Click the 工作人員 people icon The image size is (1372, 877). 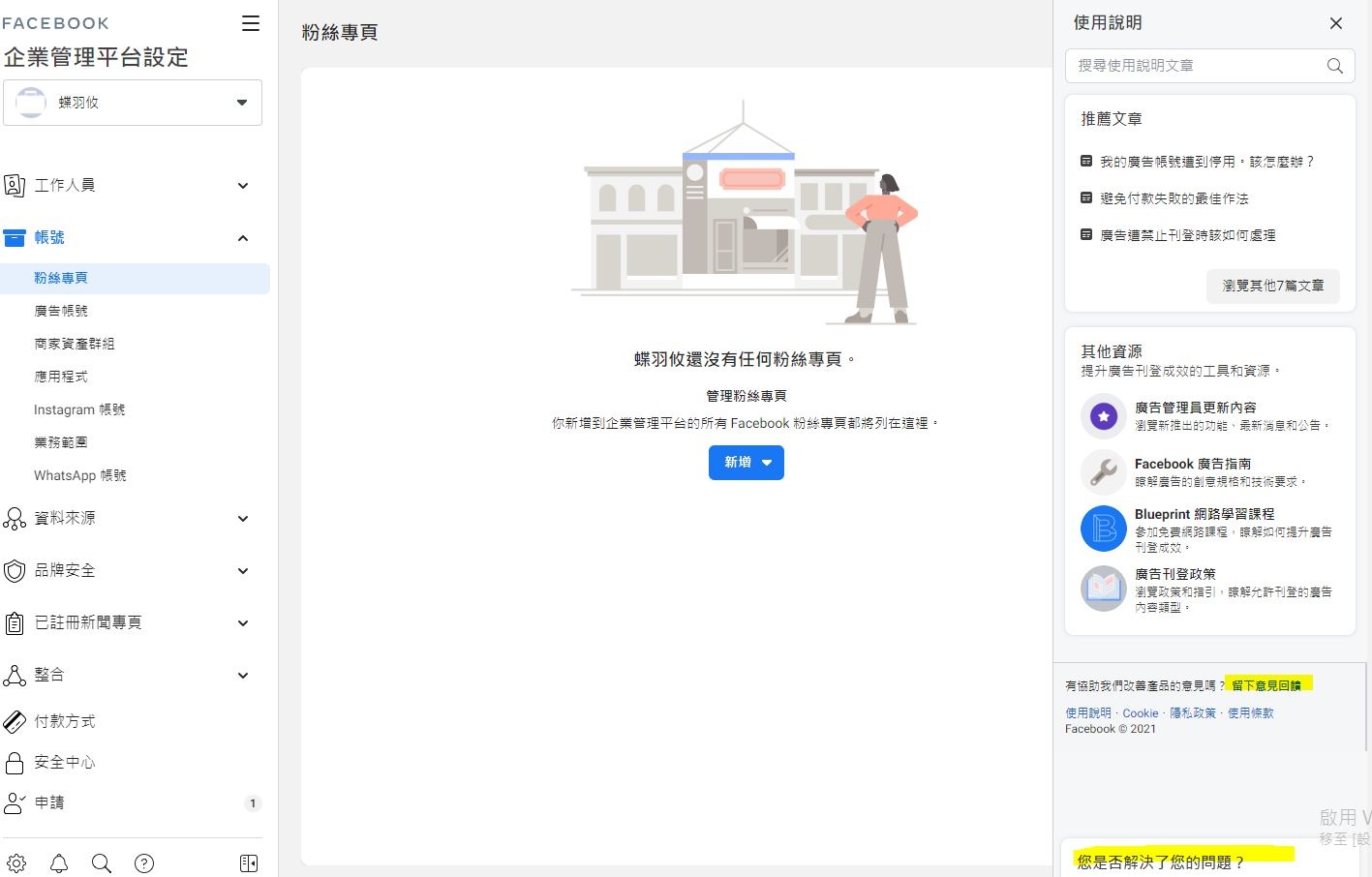[15, 185]
